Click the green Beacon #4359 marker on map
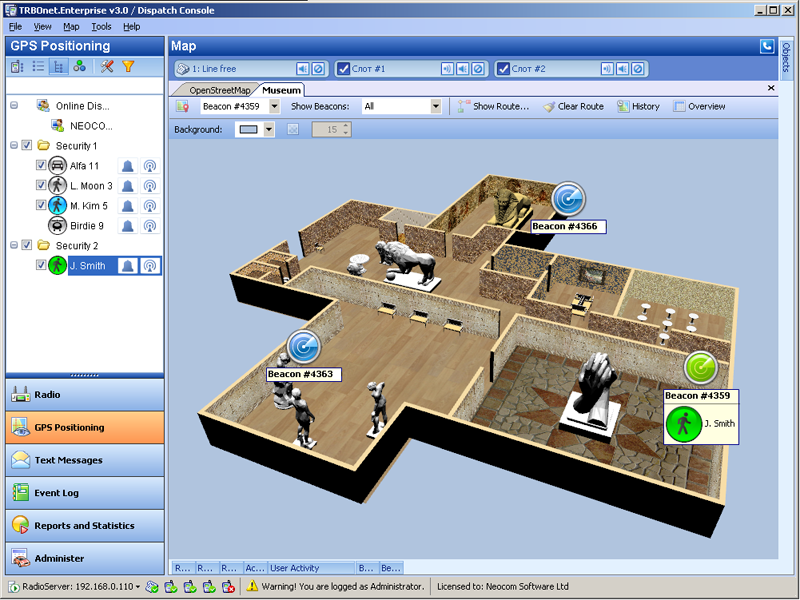800x600 pixels. pyautogui.click(x=701, y=367)
